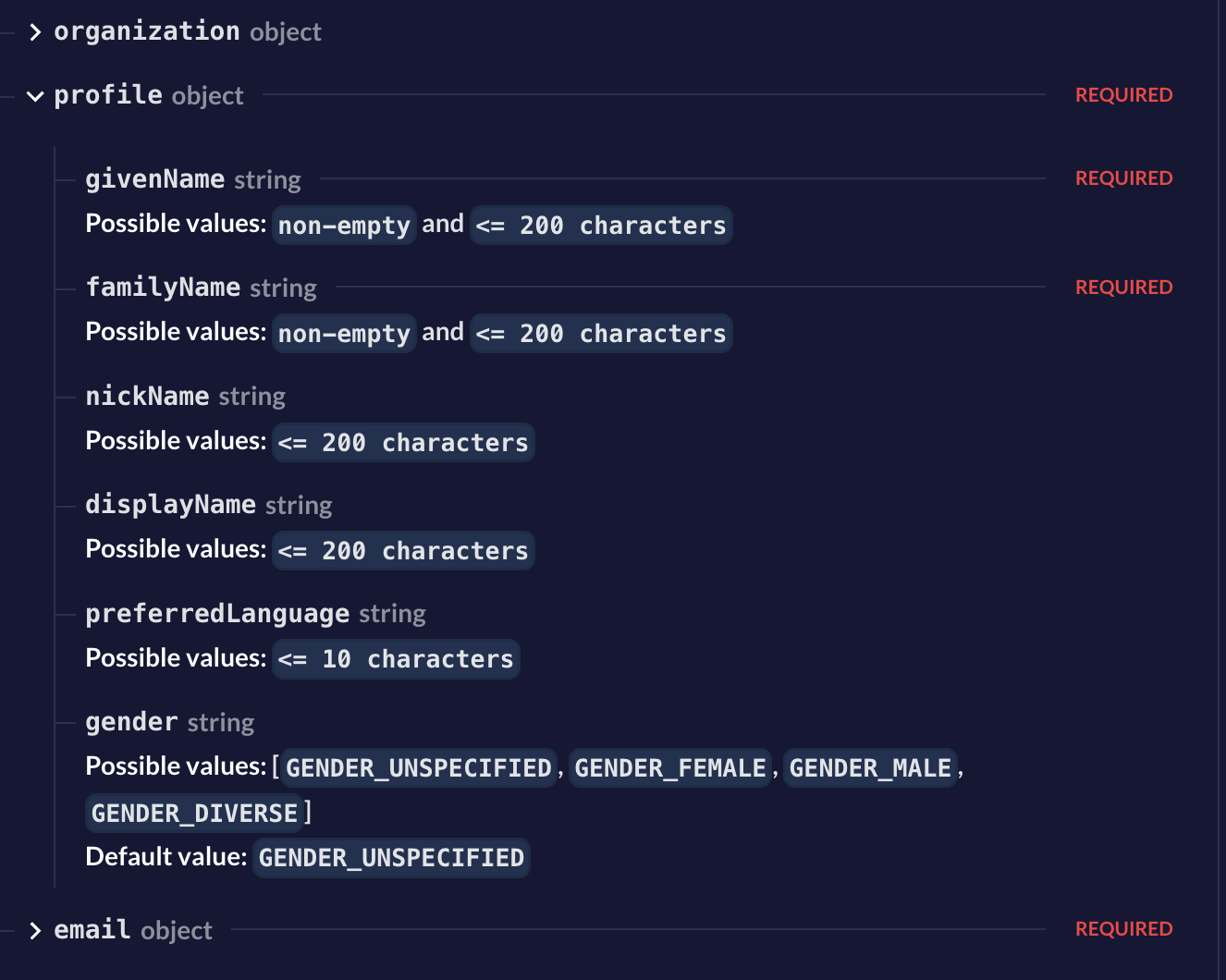Image resolution: width=1226 pixels, height=980 pixels.
Task: Click the GENDER_DIVERSE enum value
Action: (194, 814)
